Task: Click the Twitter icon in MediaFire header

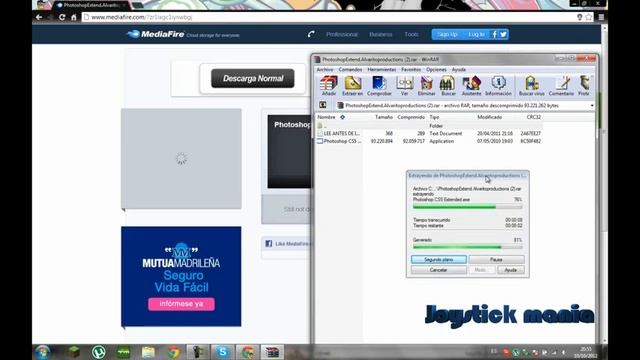Action: (503, 34)
